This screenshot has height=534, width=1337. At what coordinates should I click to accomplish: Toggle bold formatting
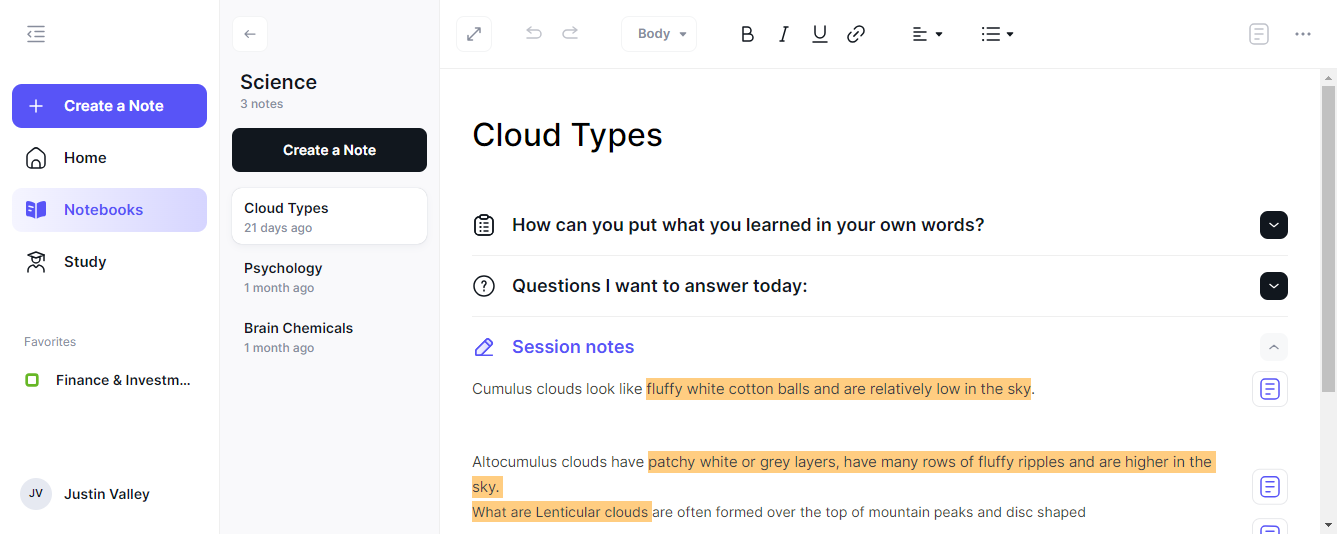pos(747,34)
